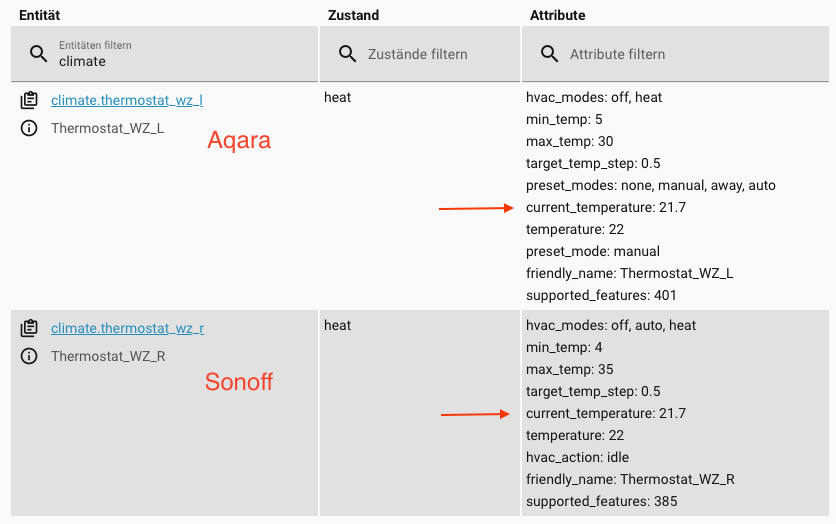Screen dimensions: 836x524
Task: Open the climate.thermostat_wz_r entity link
Action: pos(127,328)
